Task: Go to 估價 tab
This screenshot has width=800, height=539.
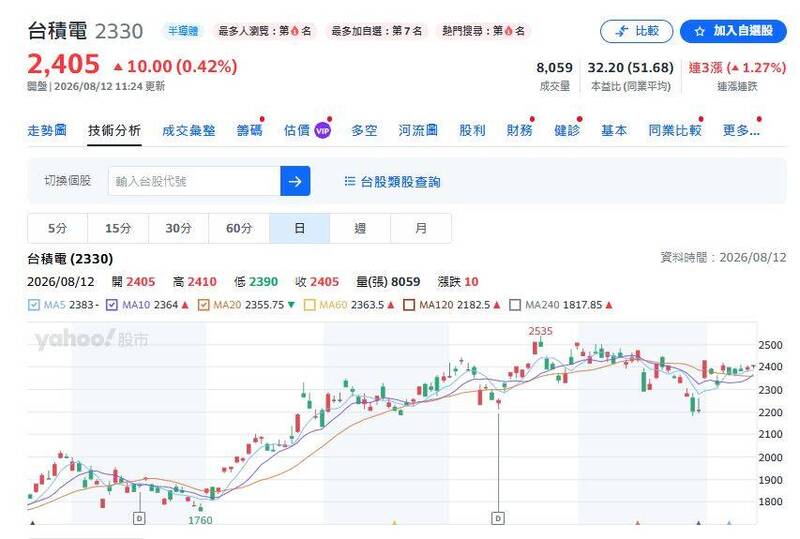Action: pyautogui.click(x=297, y=131)
